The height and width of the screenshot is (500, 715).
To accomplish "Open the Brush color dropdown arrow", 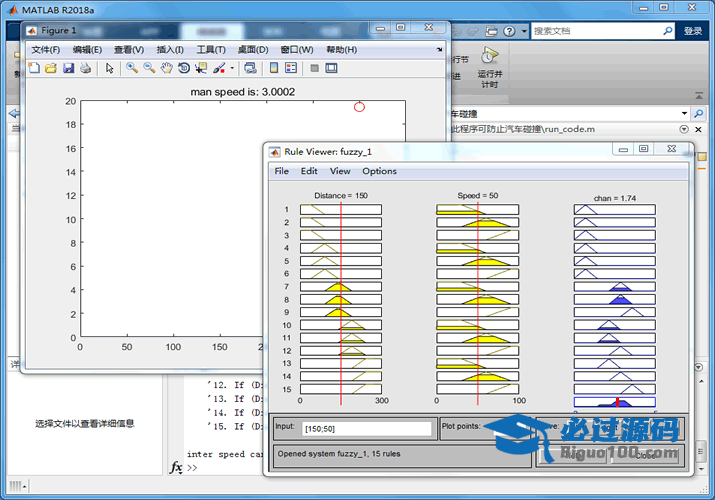I will pos(232,68).
